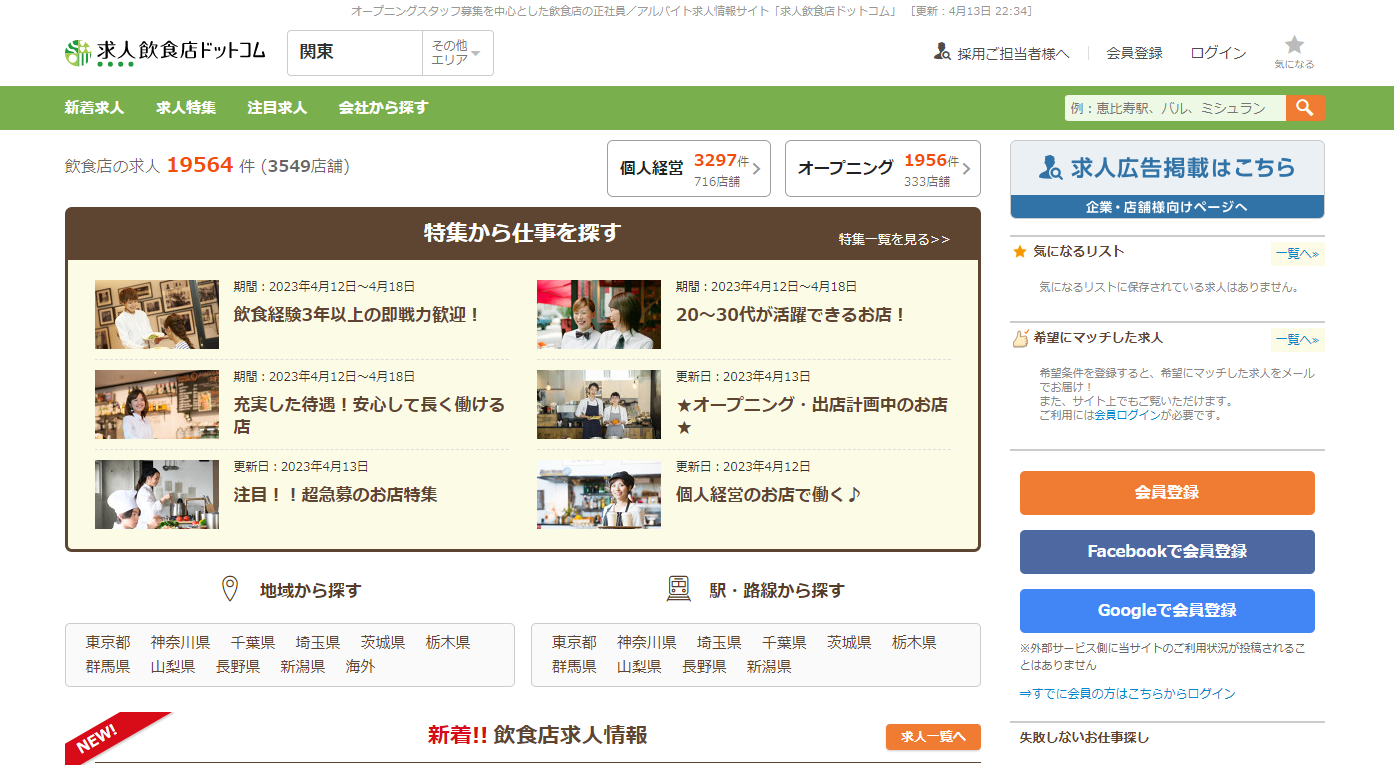Click the map pin 地域から探す icon
This screenshot has height=765, width=1394.
(230, 589)
